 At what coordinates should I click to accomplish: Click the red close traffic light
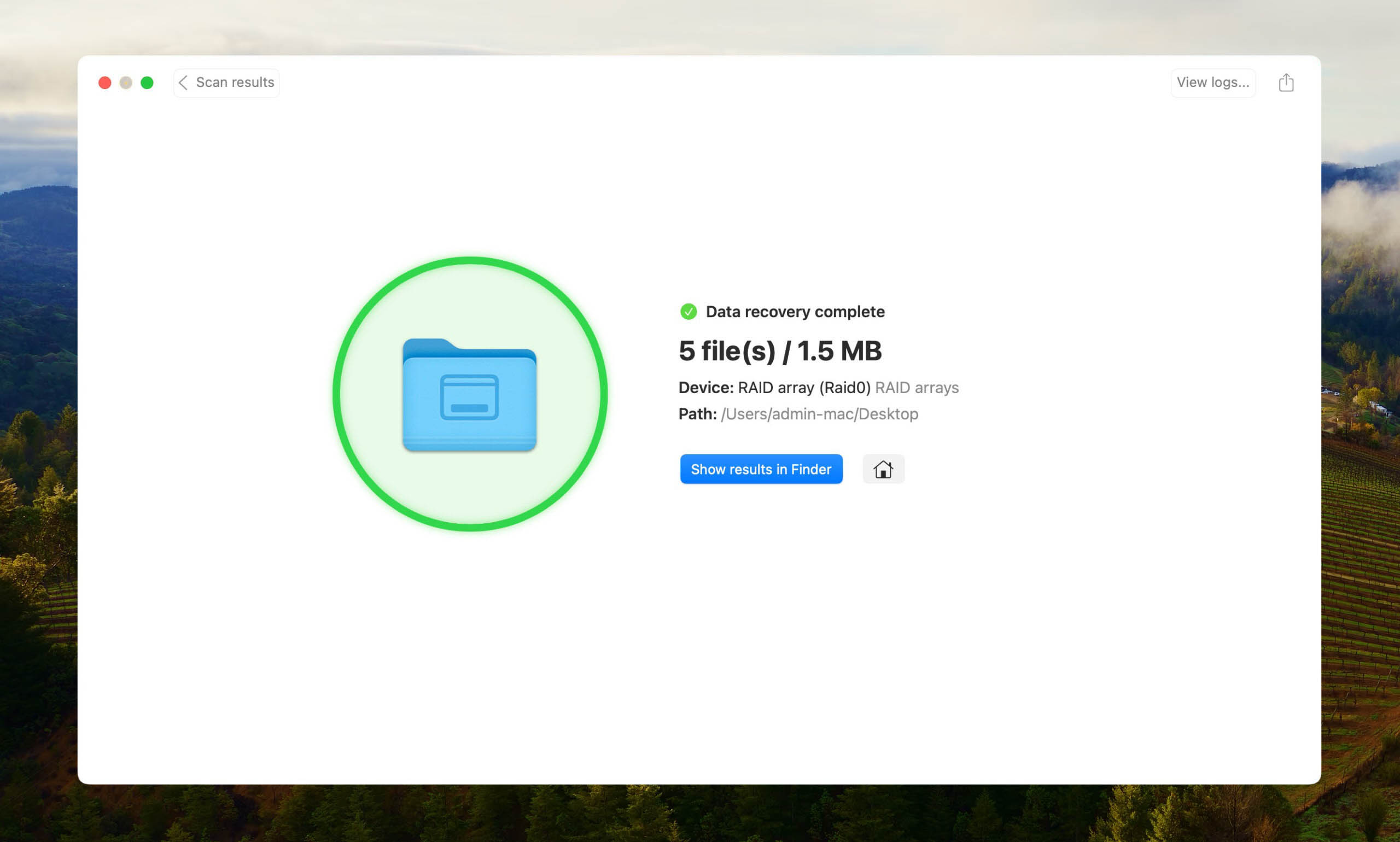(105, 82)
